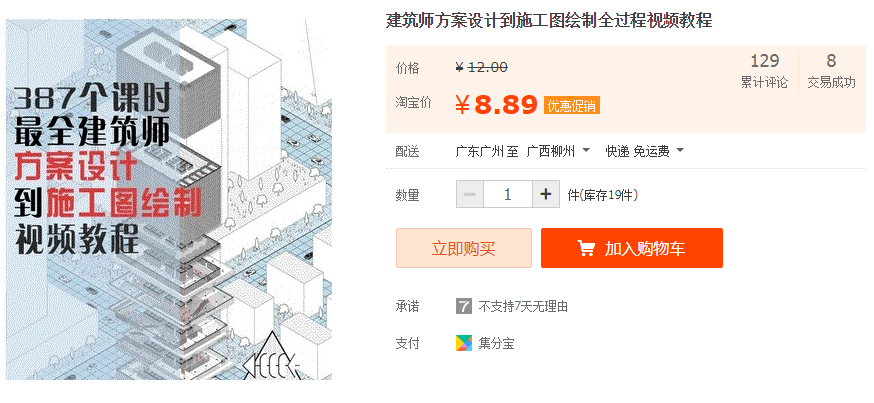Image resolution: width=874 pixels, height=403 pixels.
Task: Click the ¥8.89 Taobao price
Action: (x=496, y=105)
